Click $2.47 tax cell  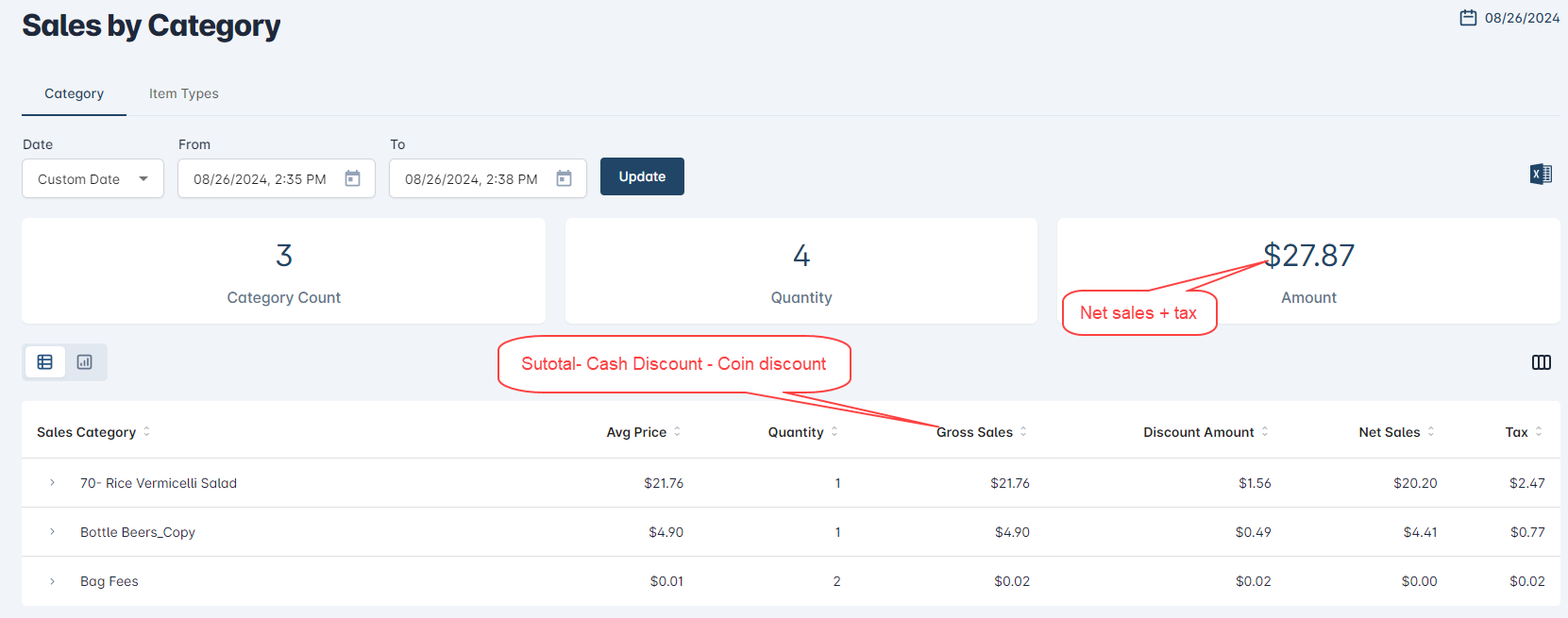tap(1527, 483)
